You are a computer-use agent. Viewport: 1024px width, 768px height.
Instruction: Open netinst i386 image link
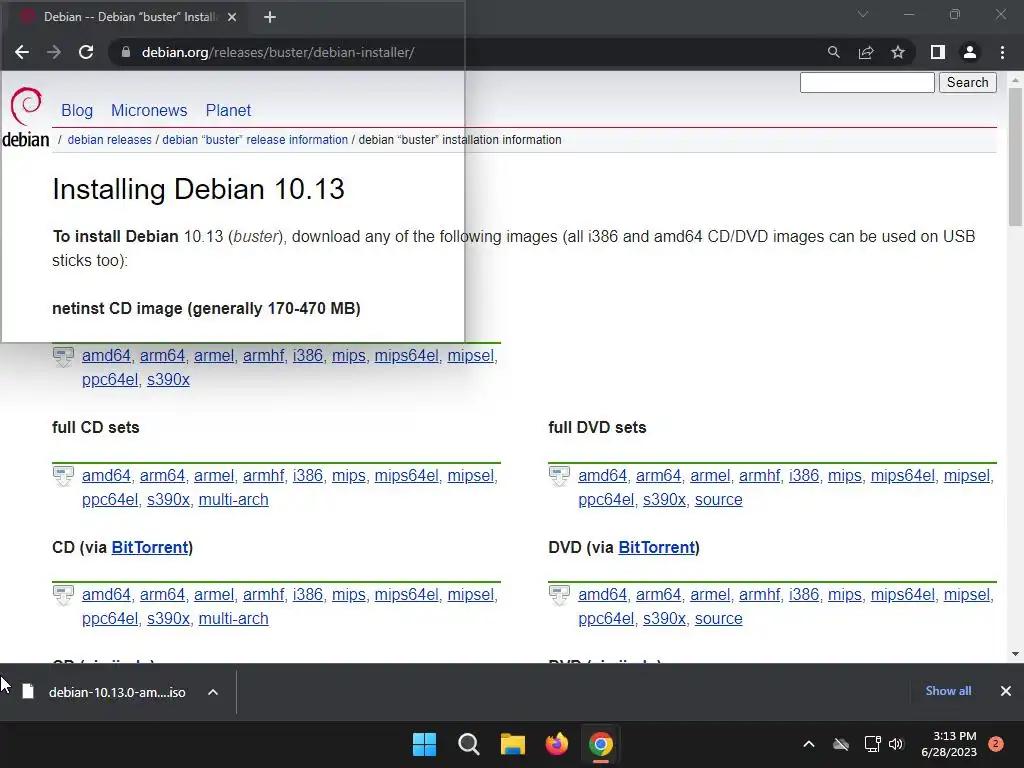point(308,356)
